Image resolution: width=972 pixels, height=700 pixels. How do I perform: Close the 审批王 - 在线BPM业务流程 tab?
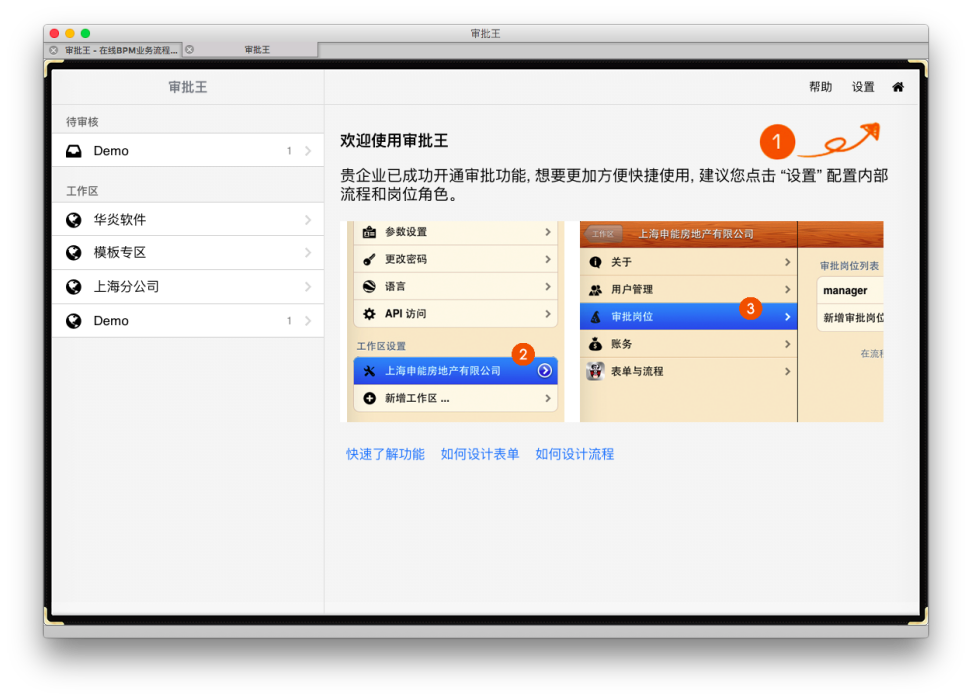(x=54, y=50)
